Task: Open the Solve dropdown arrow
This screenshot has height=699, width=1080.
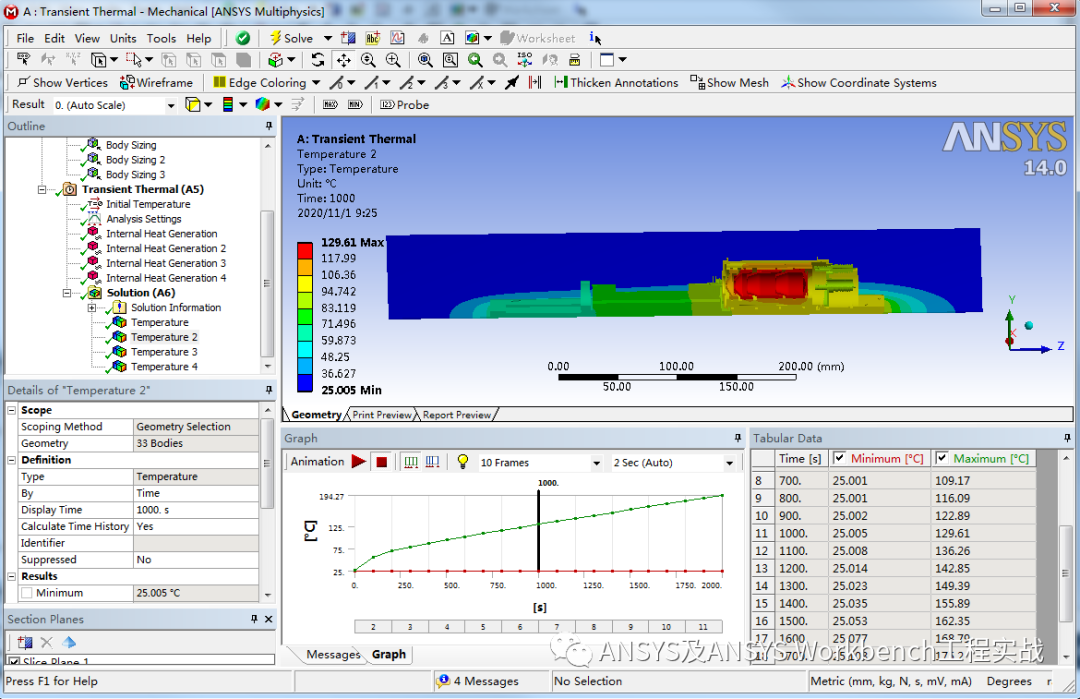Action: pyautogui.click(x=328, y=39)
